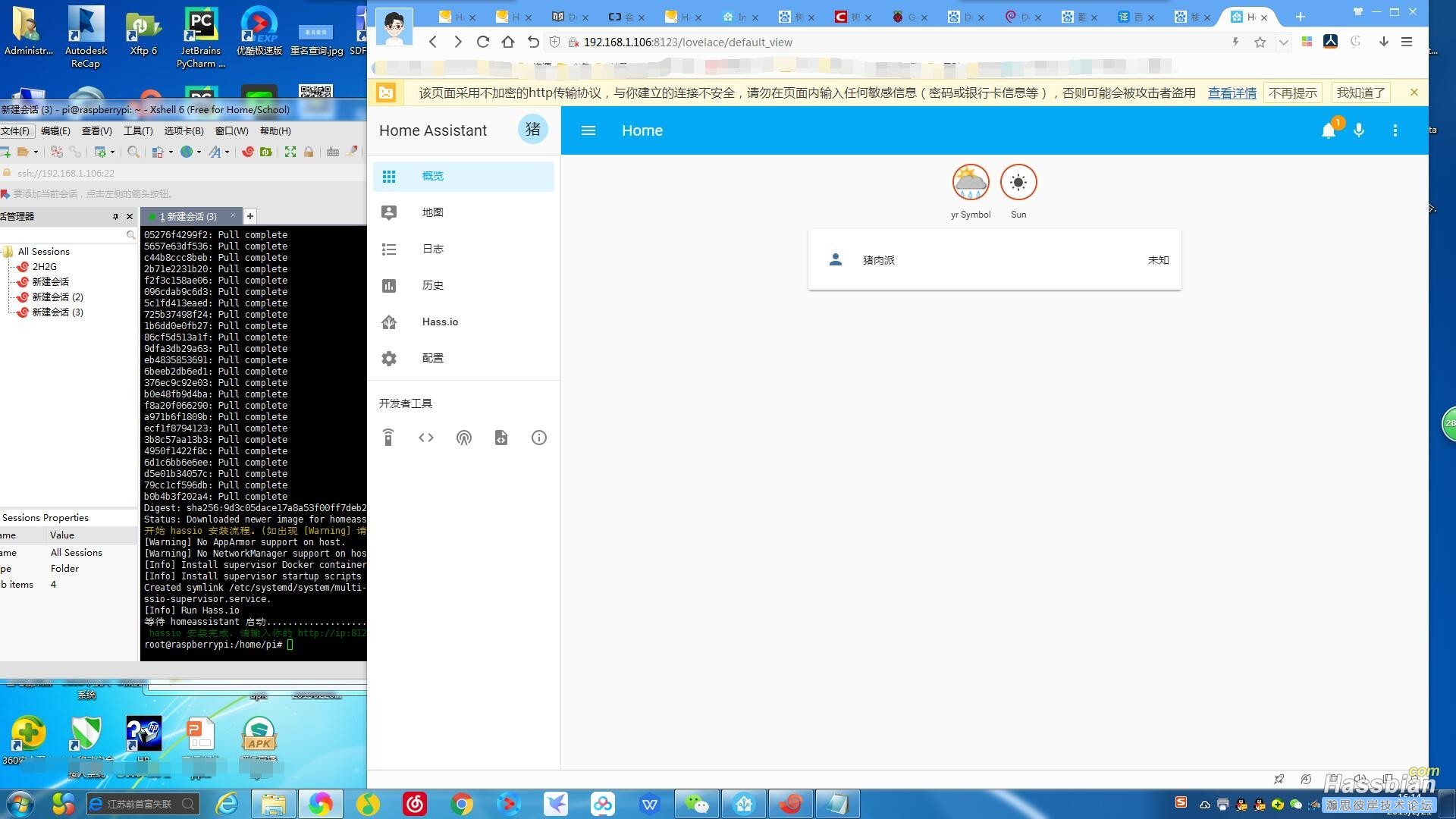
Task: Toggle Xshell full screen icon
Action: [x=290, y=152]
